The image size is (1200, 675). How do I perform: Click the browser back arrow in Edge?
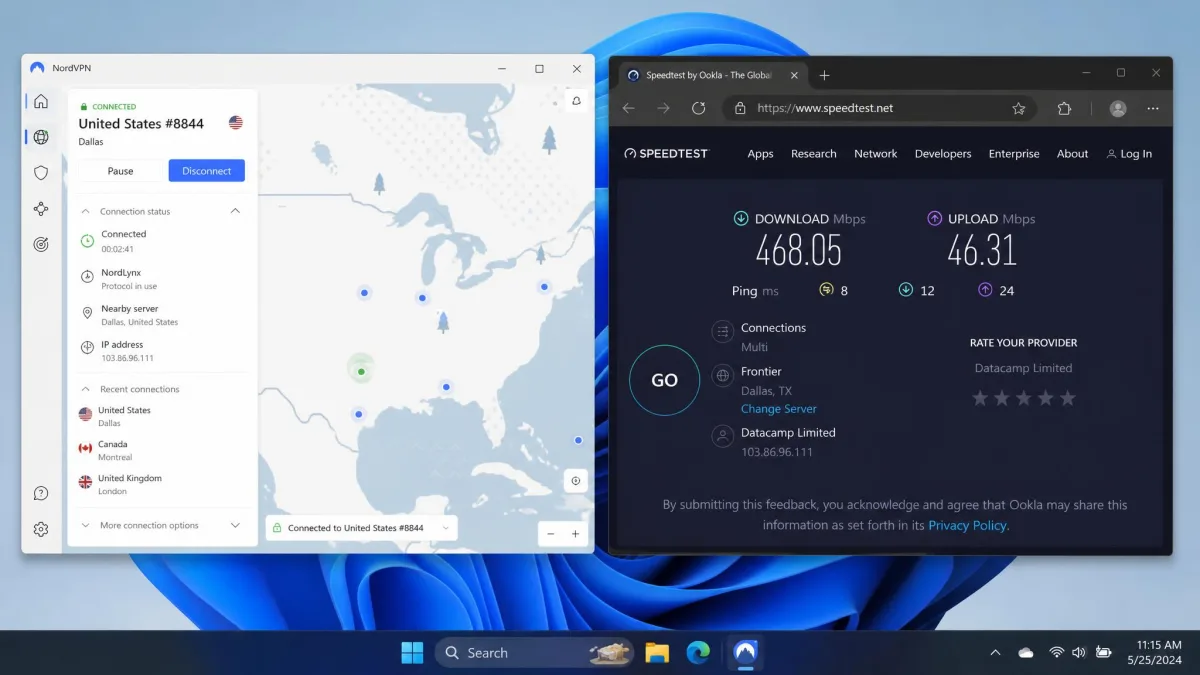pyautogui.click(x=629, y=108)
